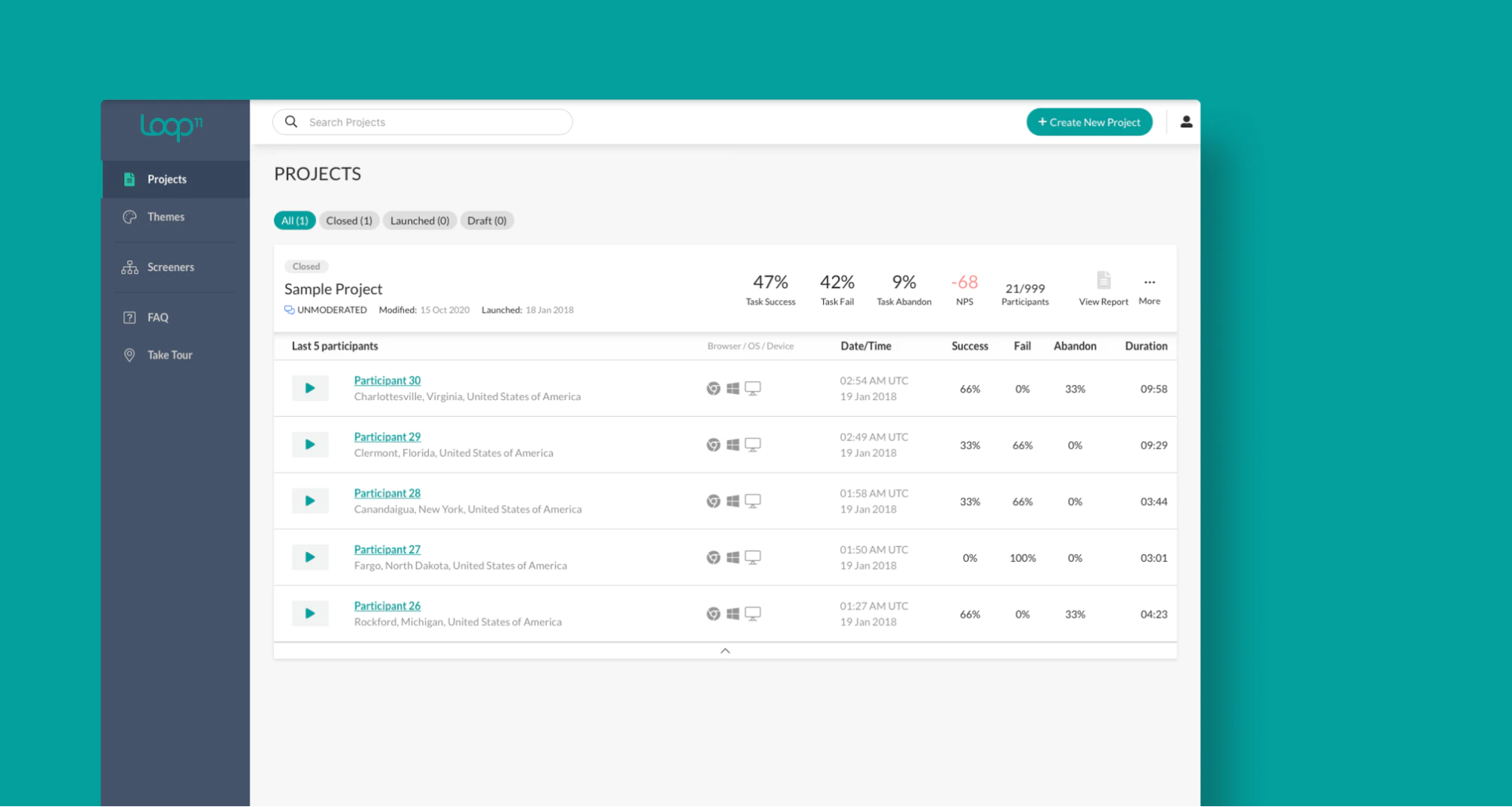Click inside the Search Projects field

coord(421,122)
